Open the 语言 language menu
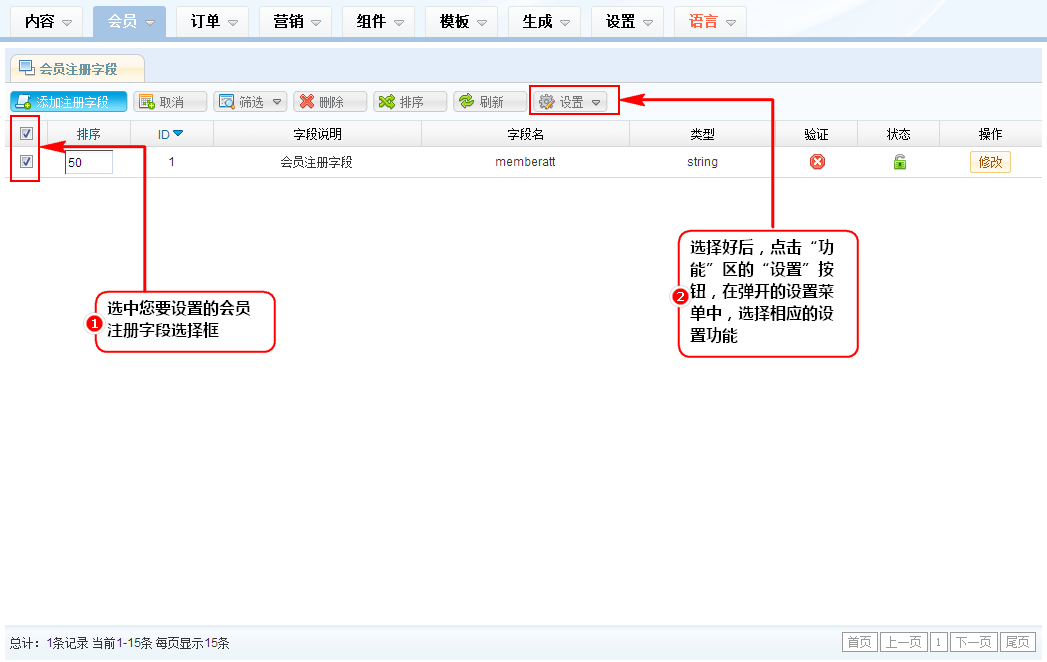 click(x=710, y=22)
